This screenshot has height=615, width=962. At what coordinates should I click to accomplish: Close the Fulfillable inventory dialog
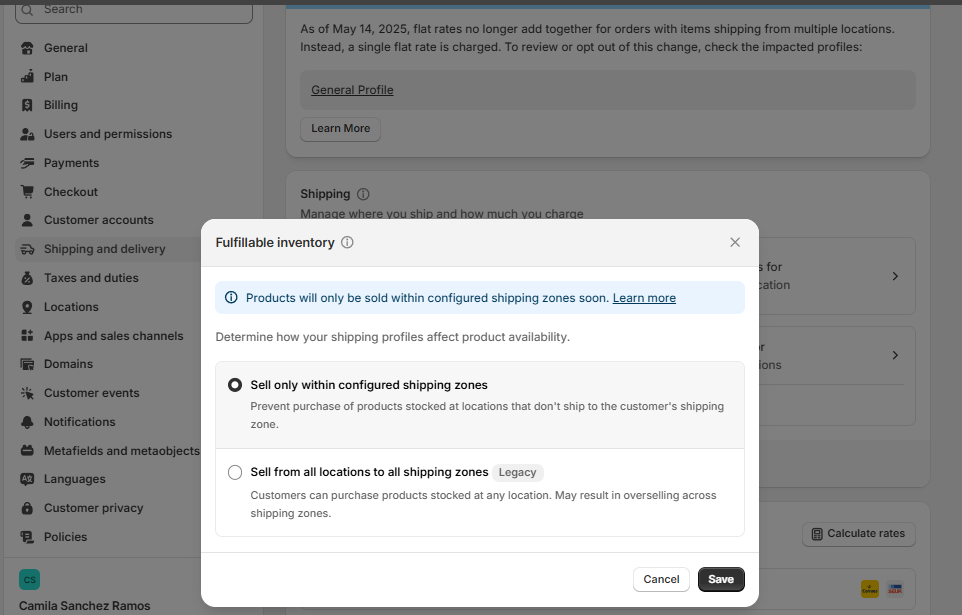[735, 242]
